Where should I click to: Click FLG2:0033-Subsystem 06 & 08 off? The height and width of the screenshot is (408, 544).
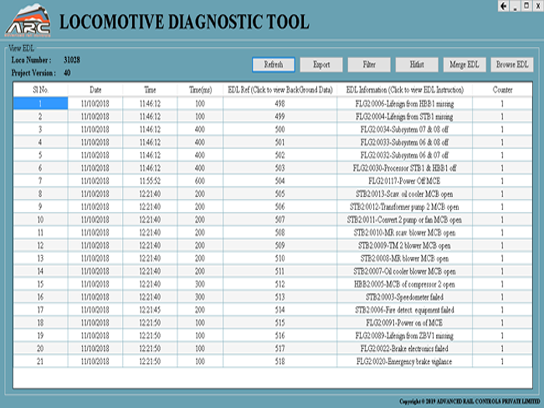[405, 142]
